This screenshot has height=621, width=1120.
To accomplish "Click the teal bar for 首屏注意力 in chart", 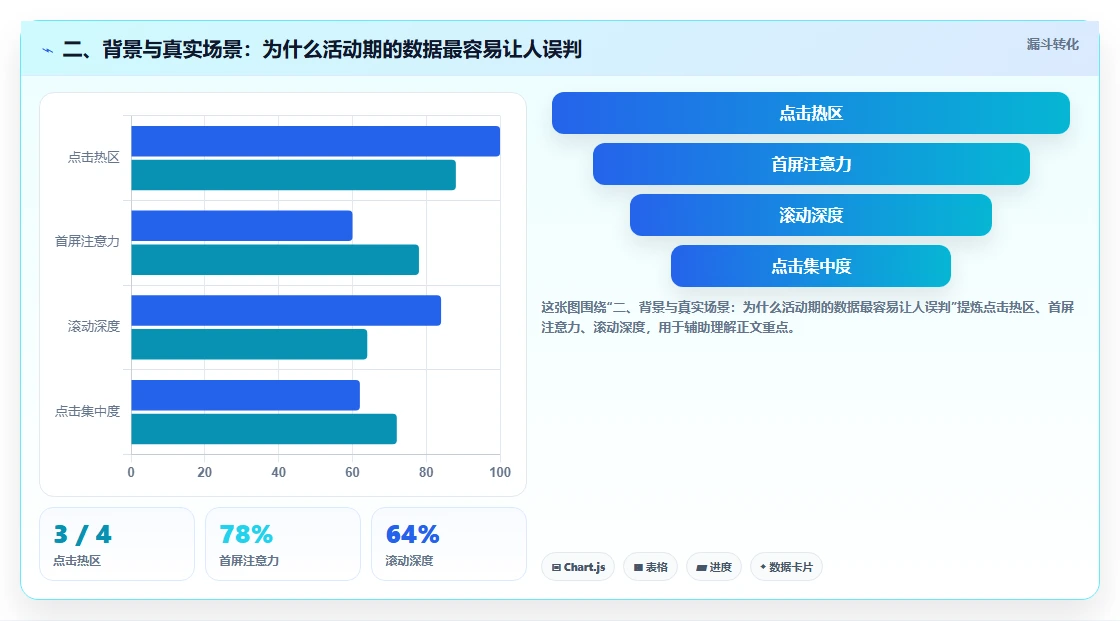I will (275, 259).
